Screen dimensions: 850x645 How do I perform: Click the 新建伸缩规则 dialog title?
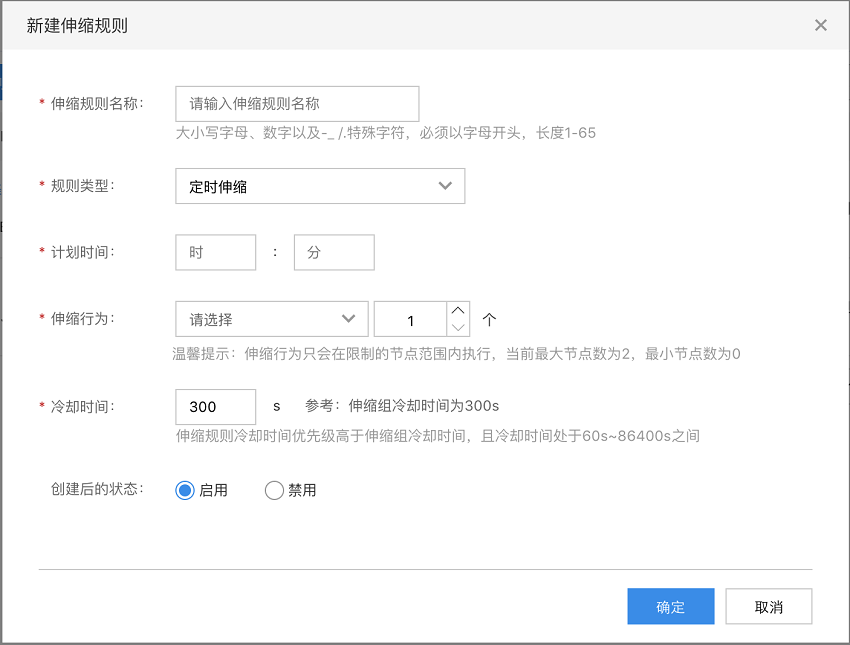point(77,25)
